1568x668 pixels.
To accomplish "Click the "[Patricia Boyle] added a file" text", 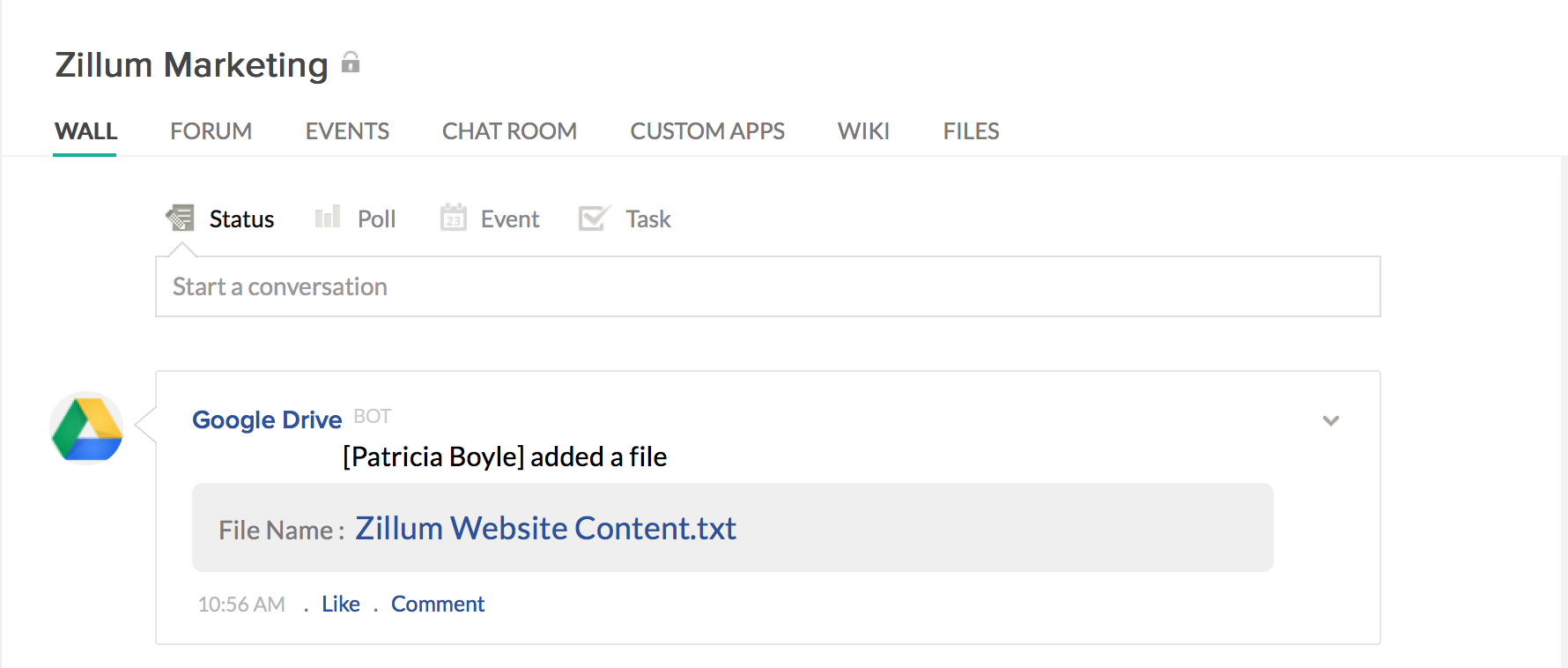I will pos(505,456).
